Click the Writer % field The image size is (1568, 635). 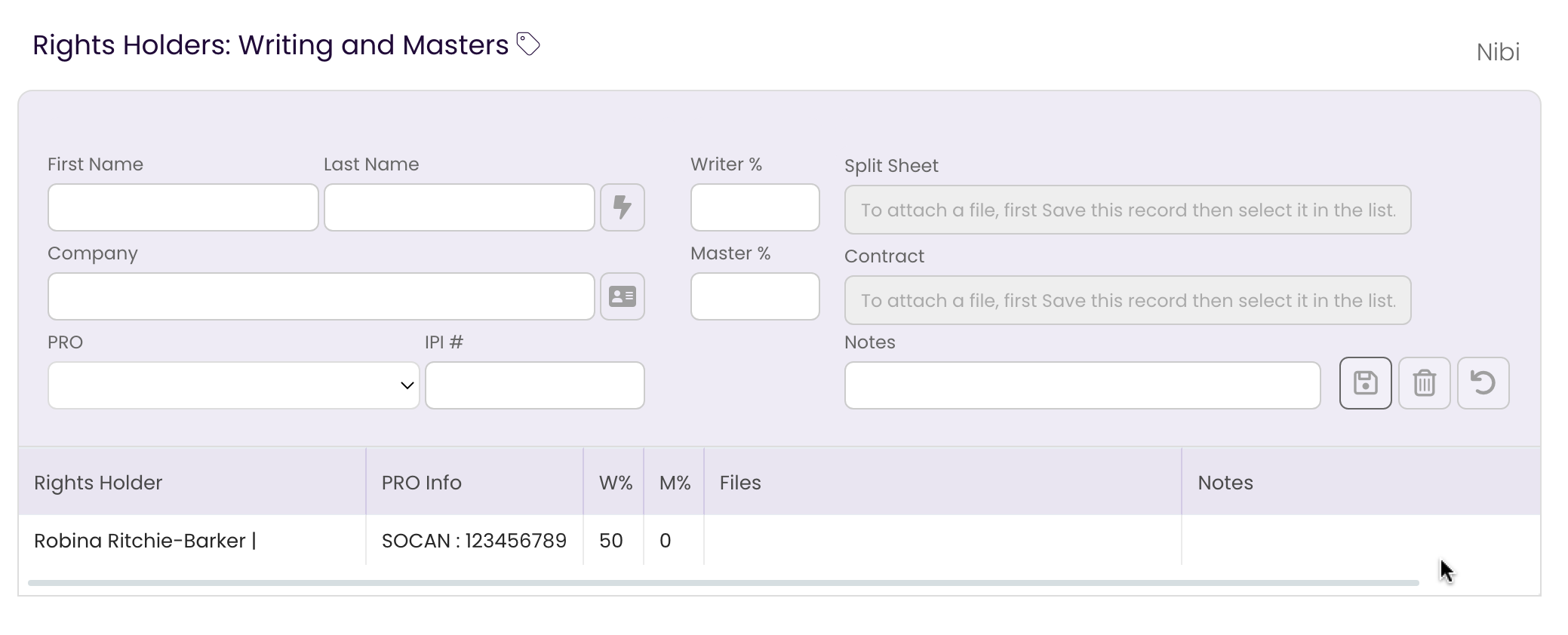[755, 207]
